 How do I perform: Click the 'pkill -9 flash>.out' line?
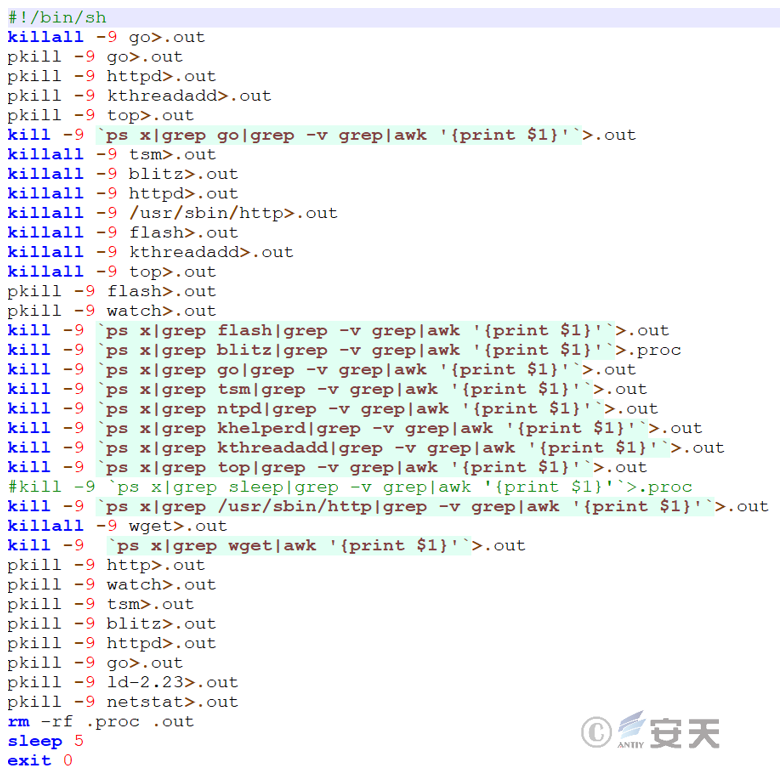(x=112, y=291)
